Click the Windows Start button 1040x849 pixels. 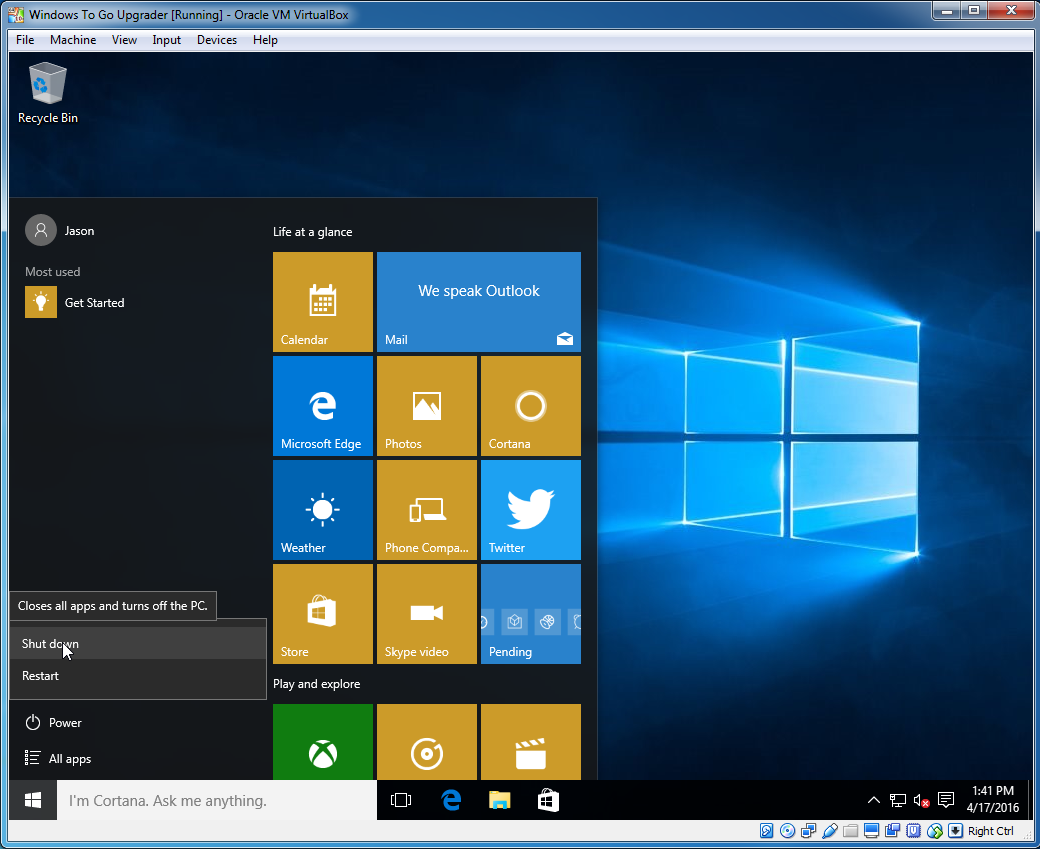click(32, 801)
